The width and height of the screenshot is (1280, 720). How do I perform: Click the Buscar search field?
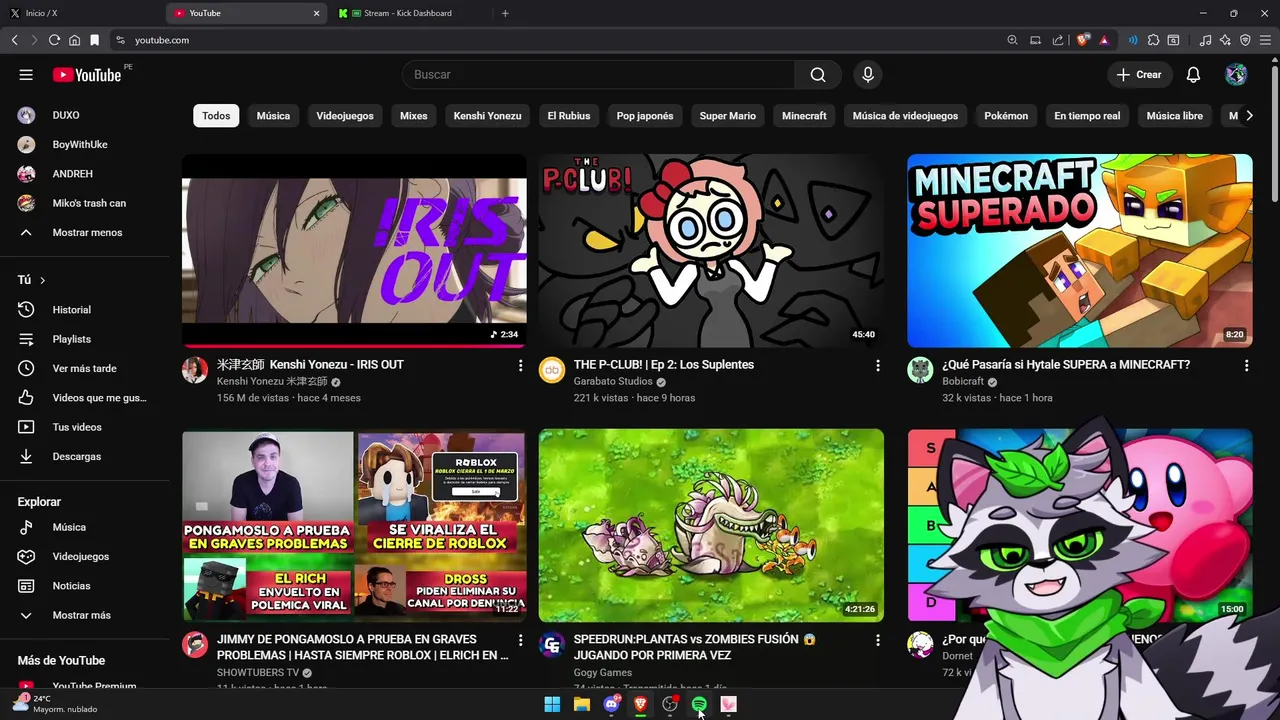click(x=598, y=75)
